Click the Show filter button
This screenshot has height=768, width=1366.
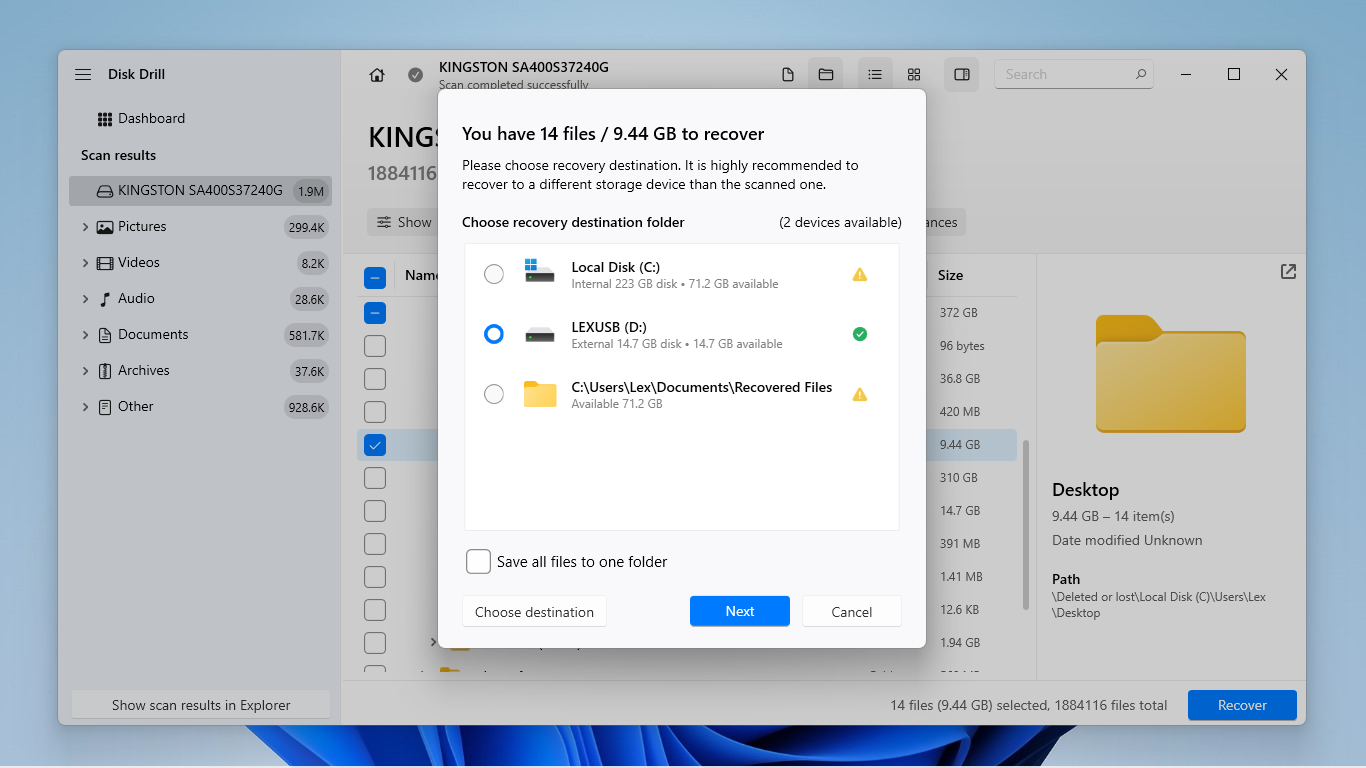point(404,222)
